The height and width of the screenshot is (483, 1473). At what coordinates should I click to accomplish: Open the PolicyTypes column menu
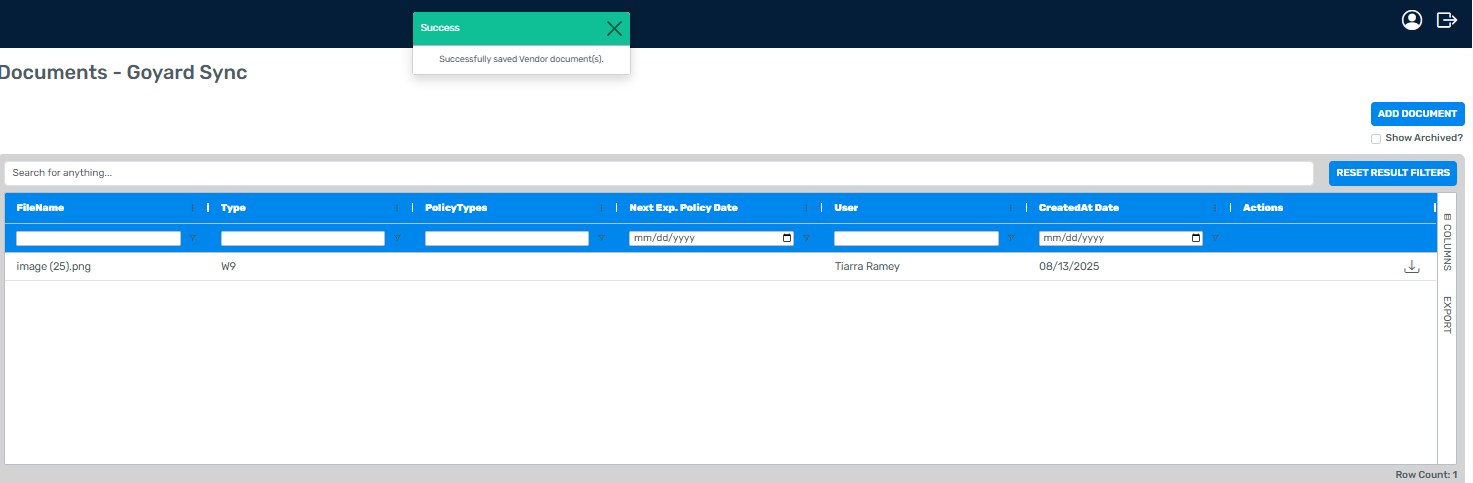[x=601, y=208]
